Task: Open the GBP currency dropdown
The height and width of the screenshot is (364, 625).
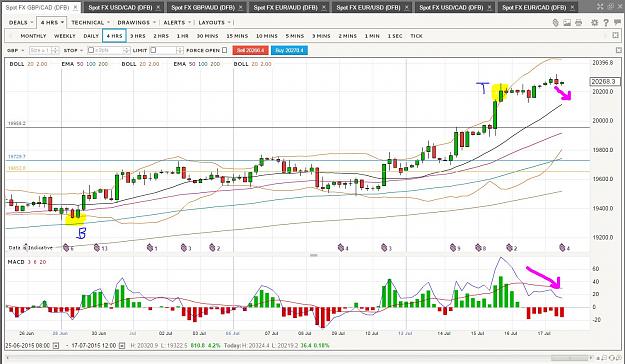Action: coord(16,51)
